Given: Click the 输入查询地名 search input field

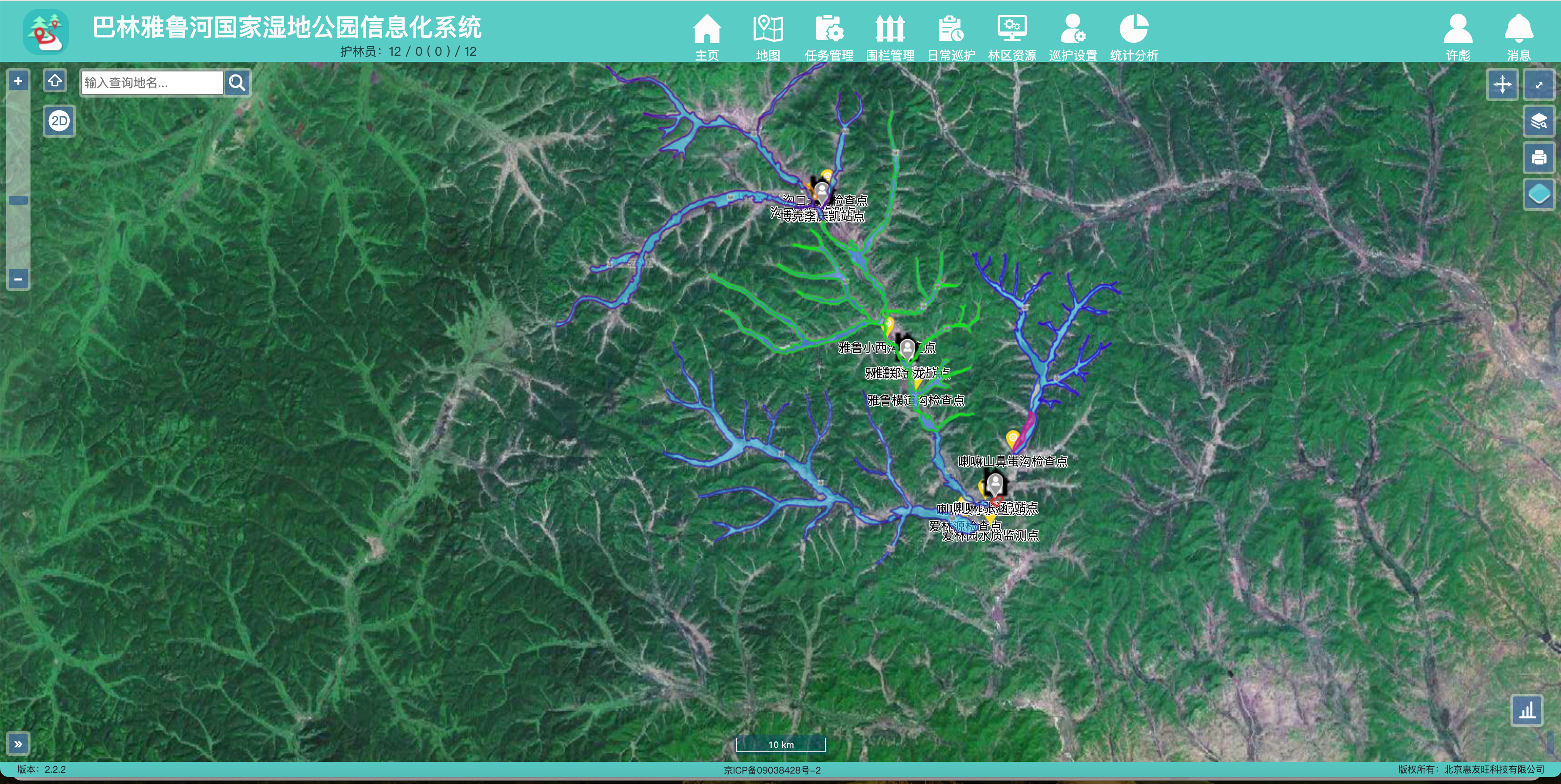Looking at the screenshot, I should point(152,82).
